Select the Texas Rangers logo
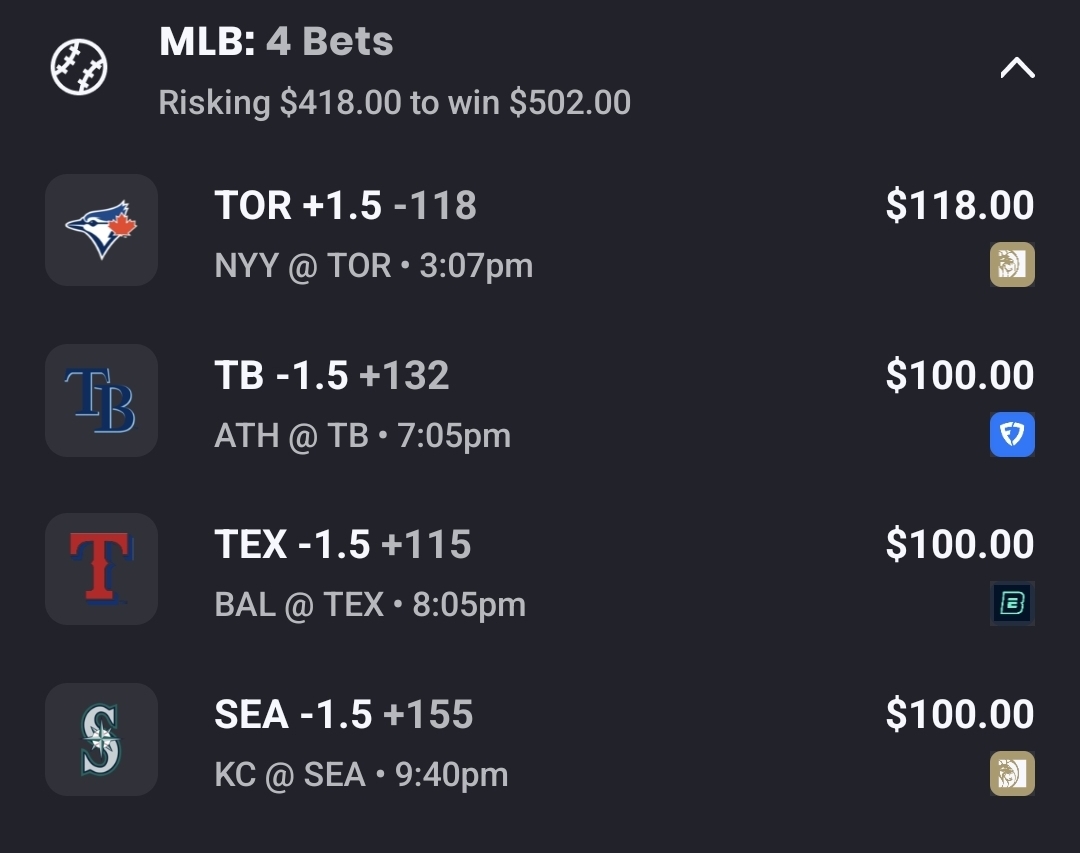 (101, 569)
